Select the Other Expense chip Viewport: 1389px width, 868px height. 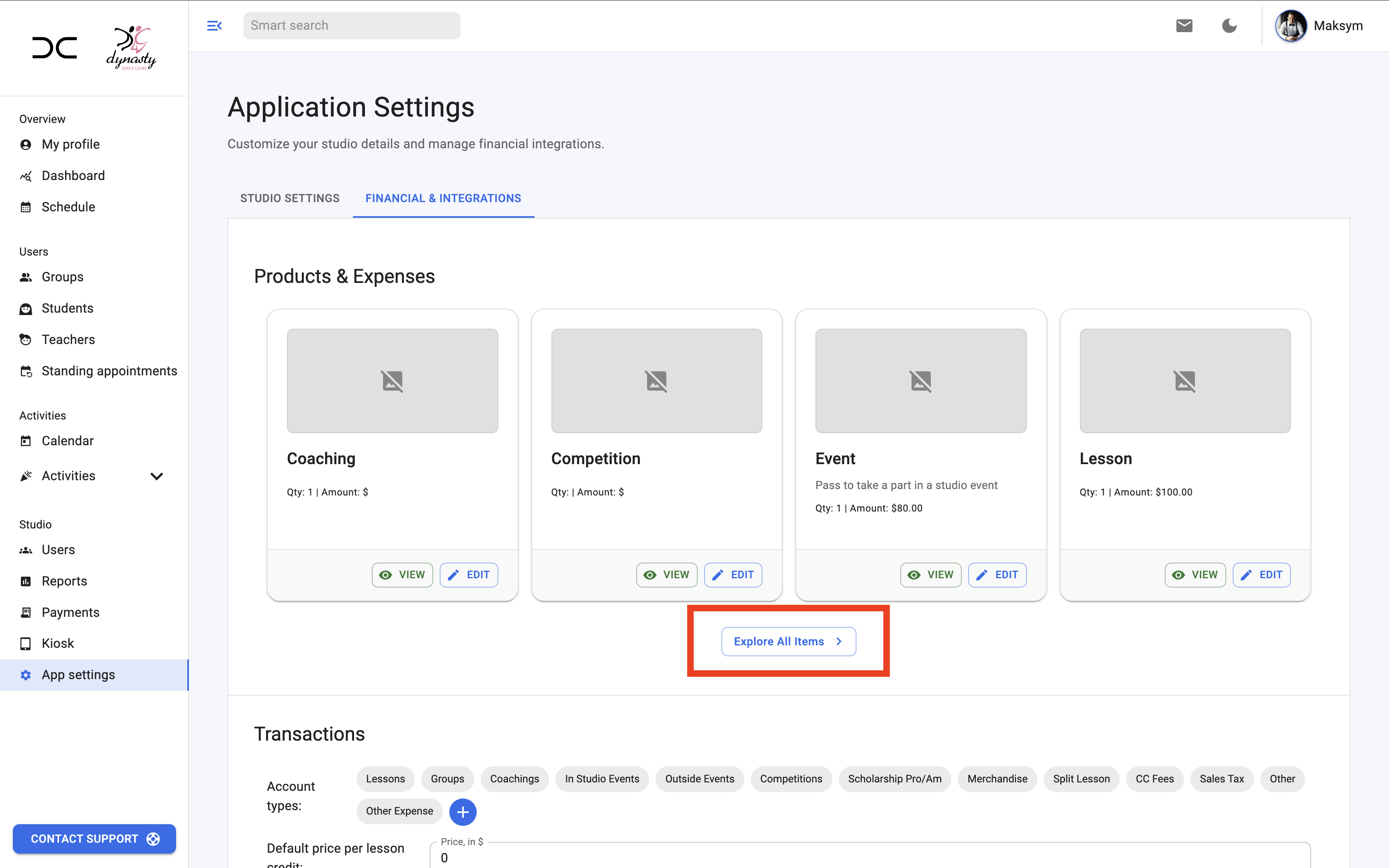(x=399, y=811)
